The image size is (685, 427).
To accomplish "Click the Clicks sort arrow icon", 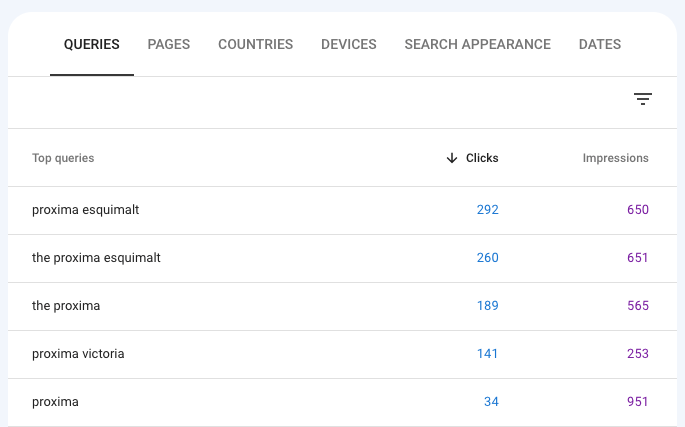I will pyautogui.click(x=452, y=158).
